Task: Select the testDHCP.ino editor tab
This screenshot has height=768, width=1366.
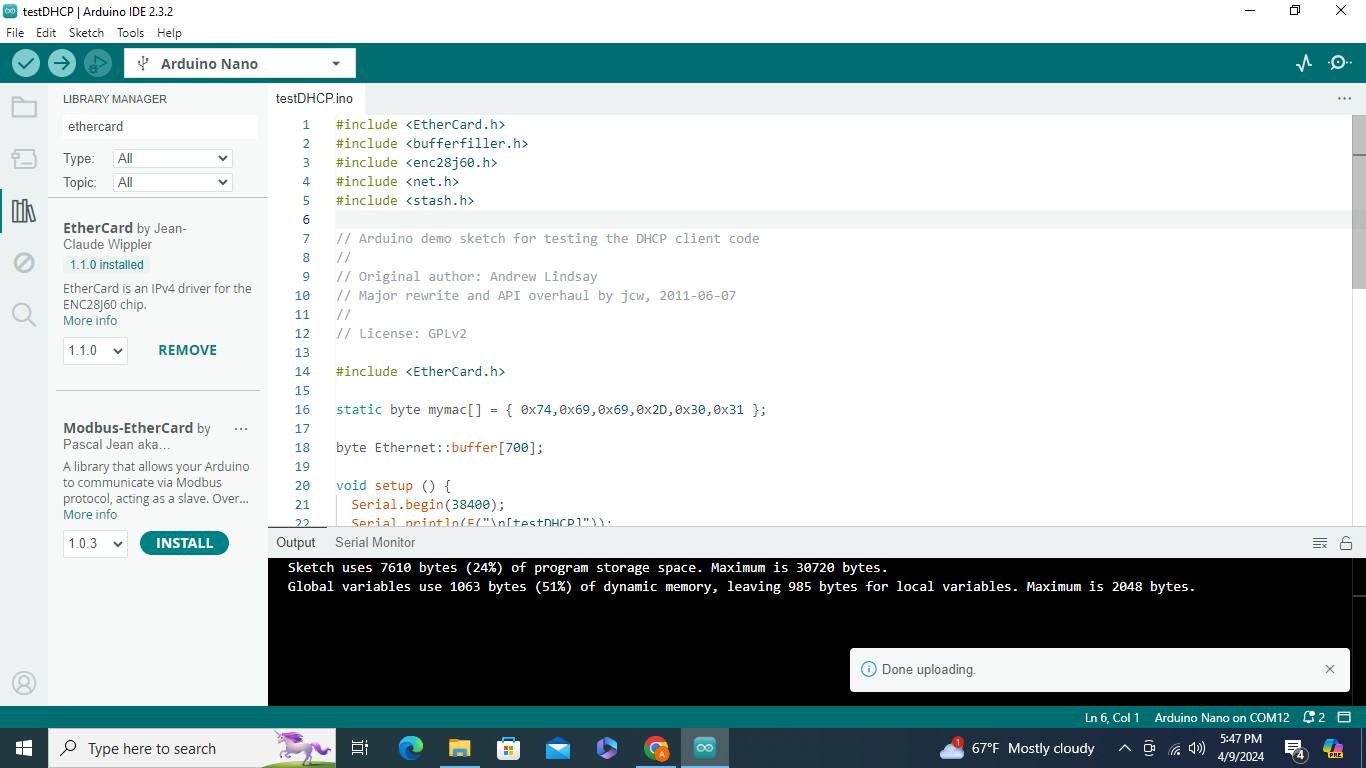Action: pos(314,99)
